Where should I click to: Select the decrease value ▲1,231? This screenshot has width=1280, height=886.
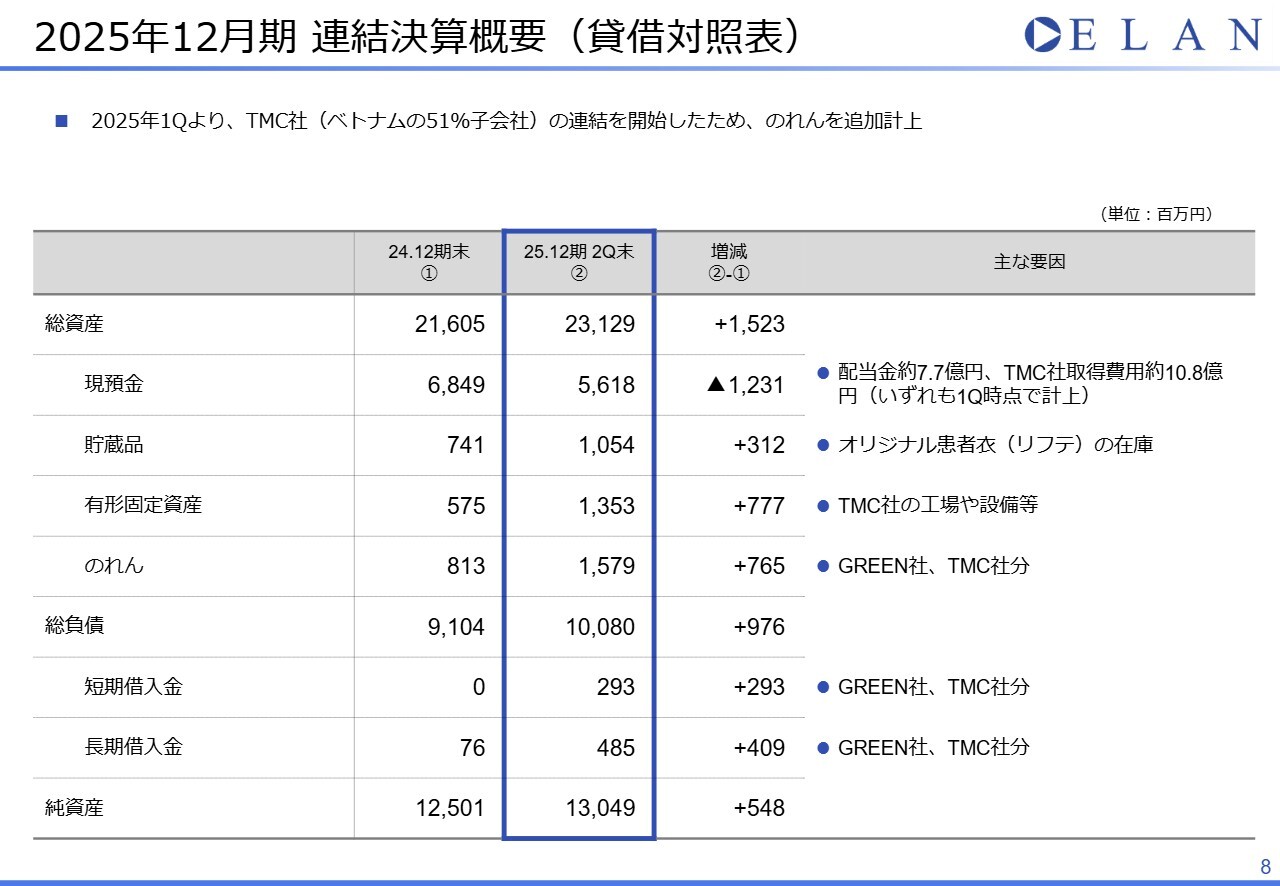tap(746, 385)
